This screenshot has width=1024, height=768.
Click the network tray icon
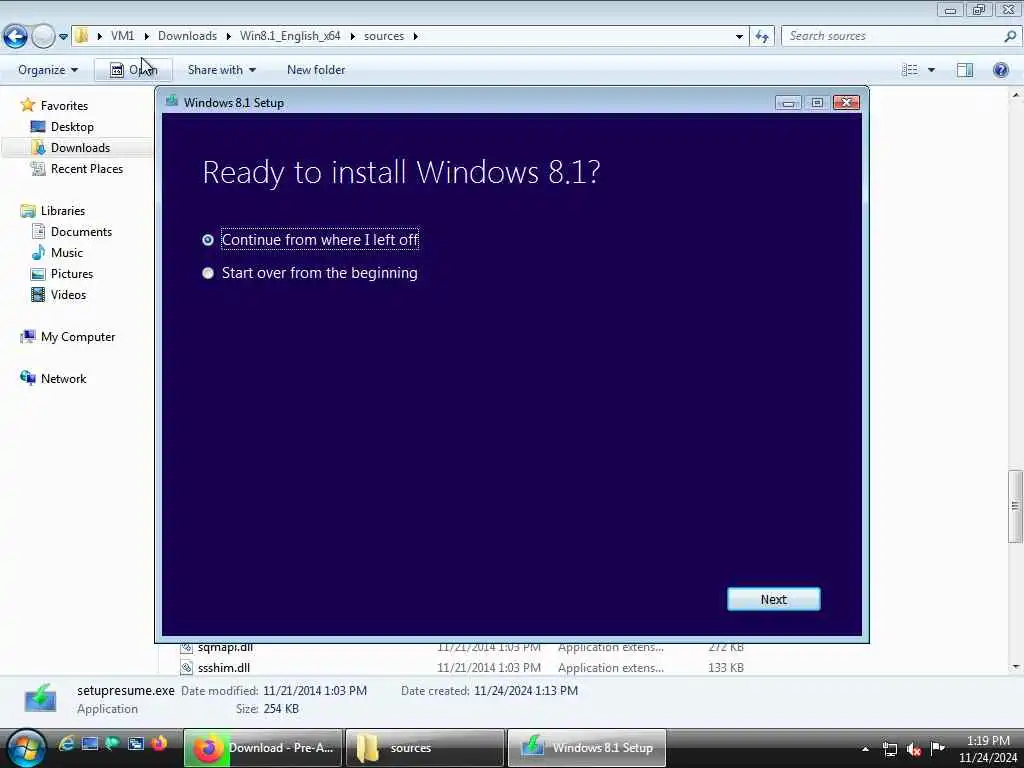(x=889, y=749)
